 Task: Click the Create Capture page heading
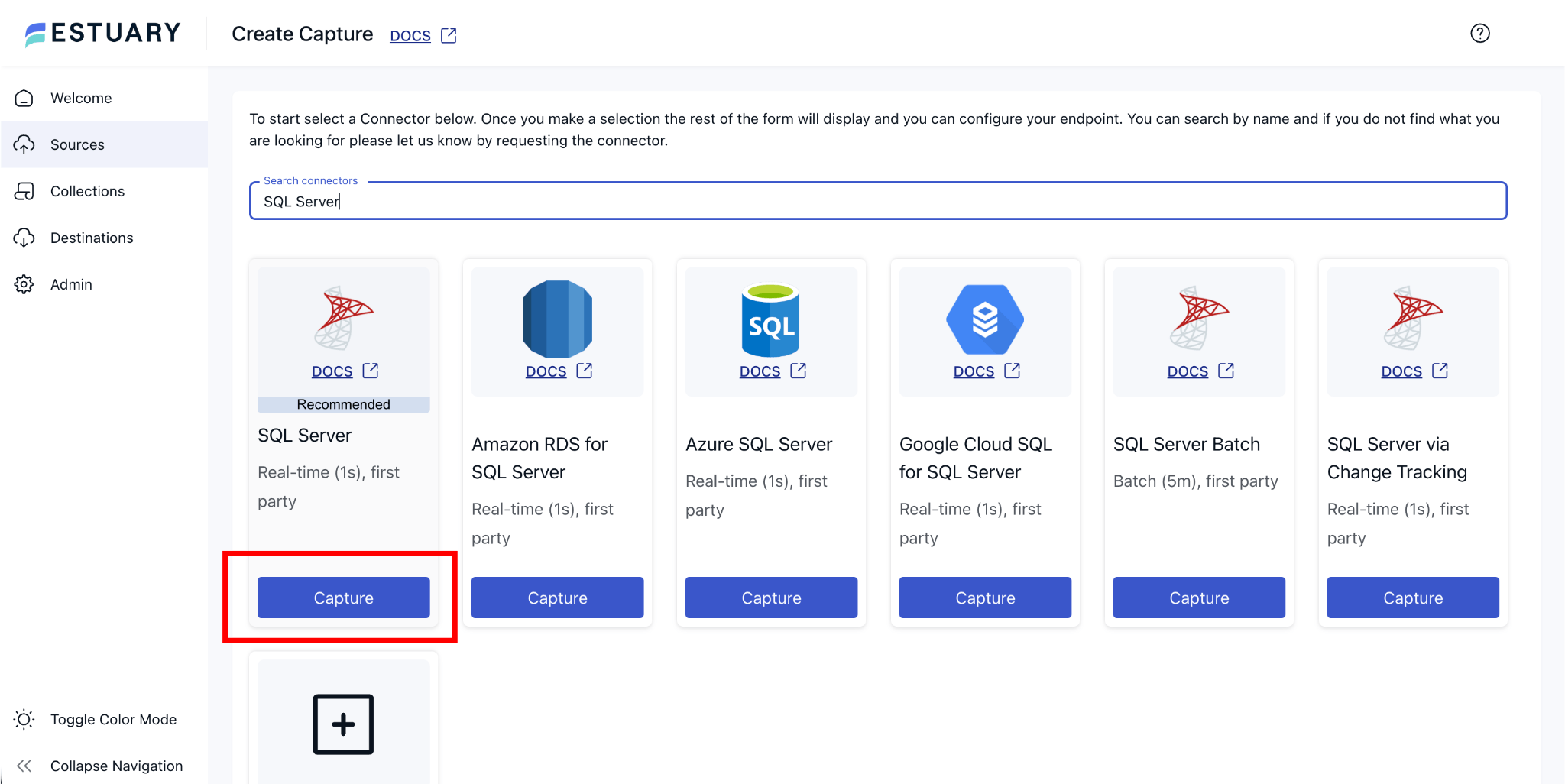[303, 34]
